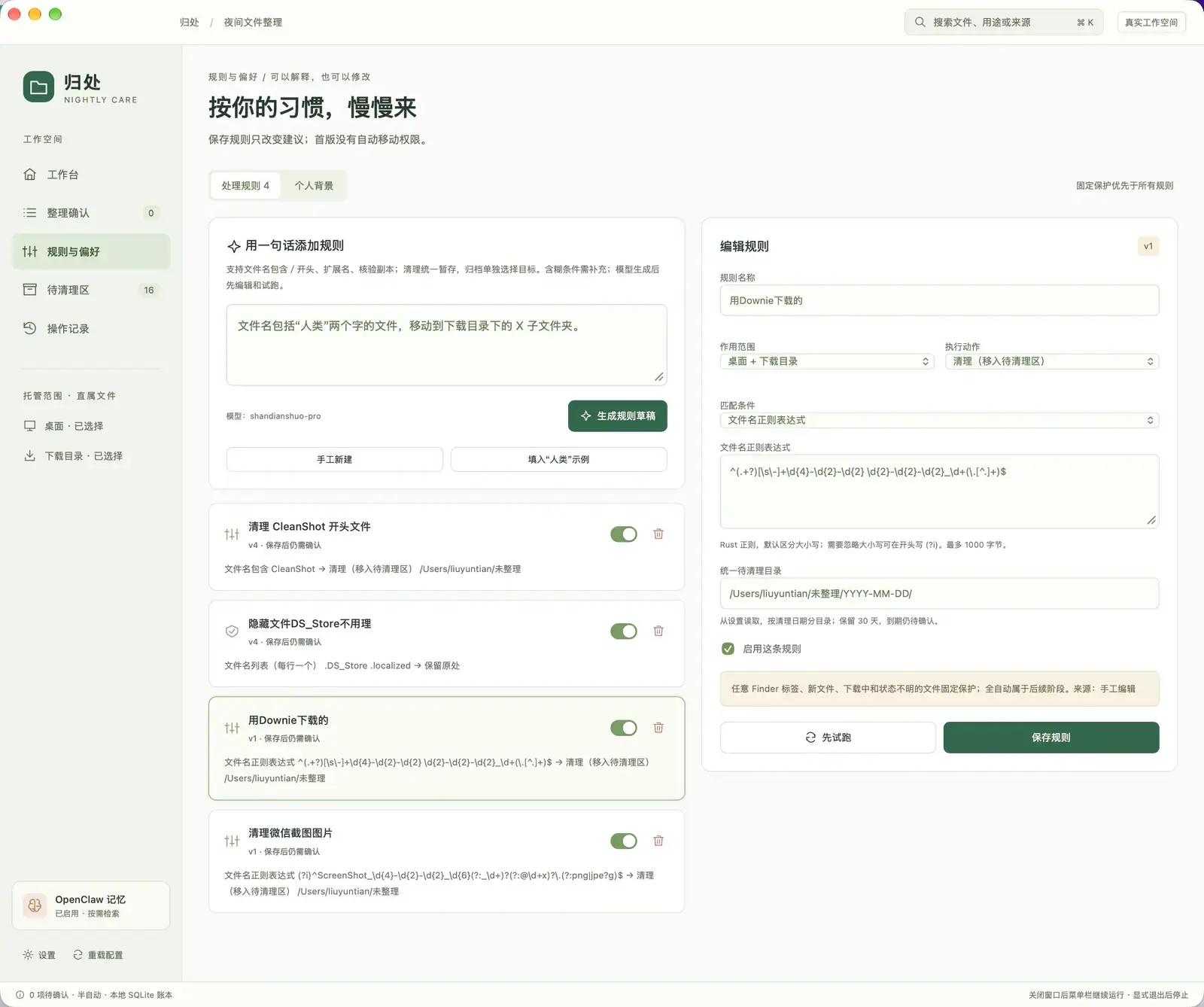Viewport: 1204px width, 1007px height.
Task: Click 填入“人类”示例 button
Action: pyautogui.click(x=559, y=460)
